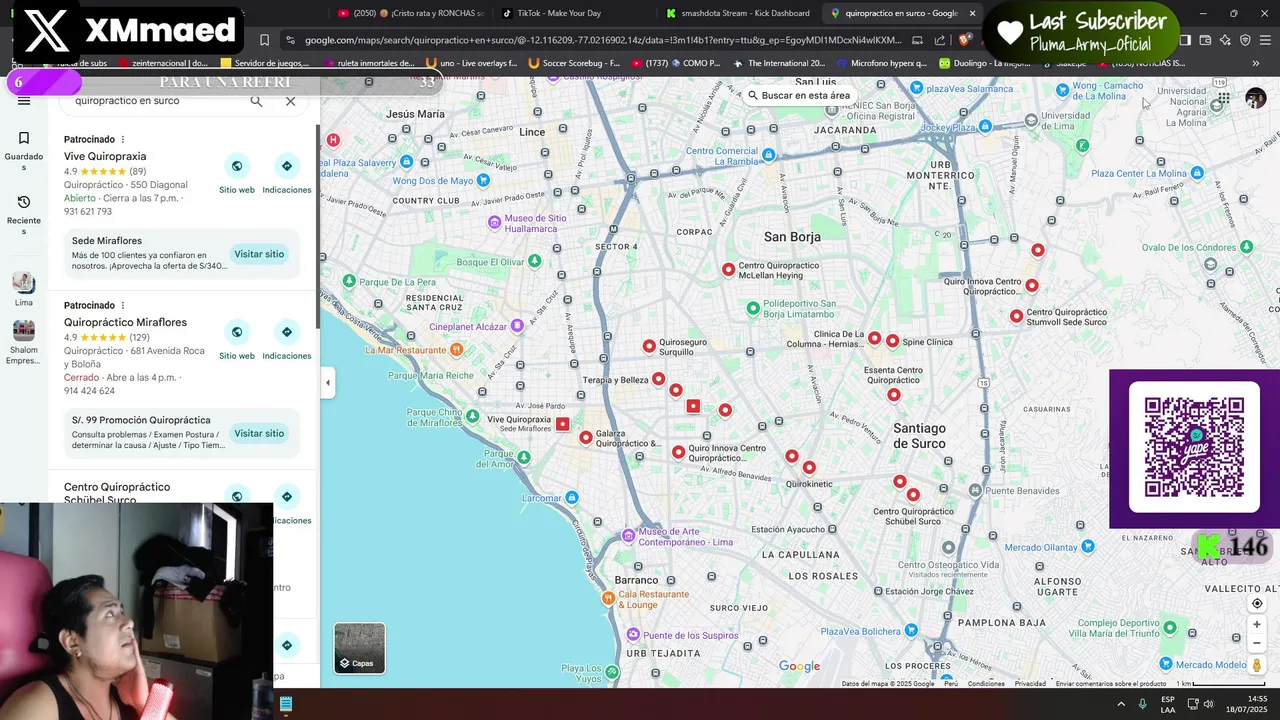Image resolution: width=1280 pixels, height=720 pixels.
Task: Click the Cala Restaurante & Lounge marker
Action: click(608, 598)
